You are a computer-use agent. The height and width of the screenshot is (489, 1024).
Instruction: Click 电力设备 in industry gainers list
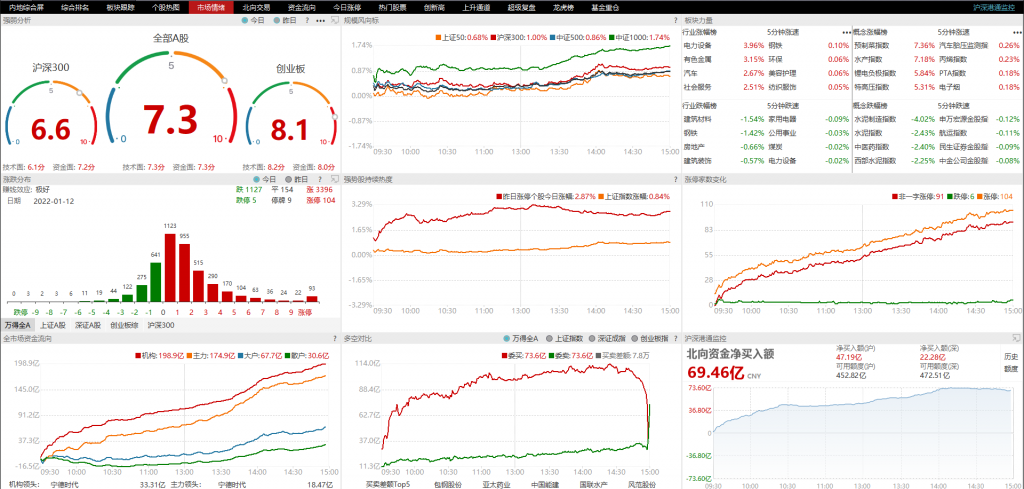[696, 45]
